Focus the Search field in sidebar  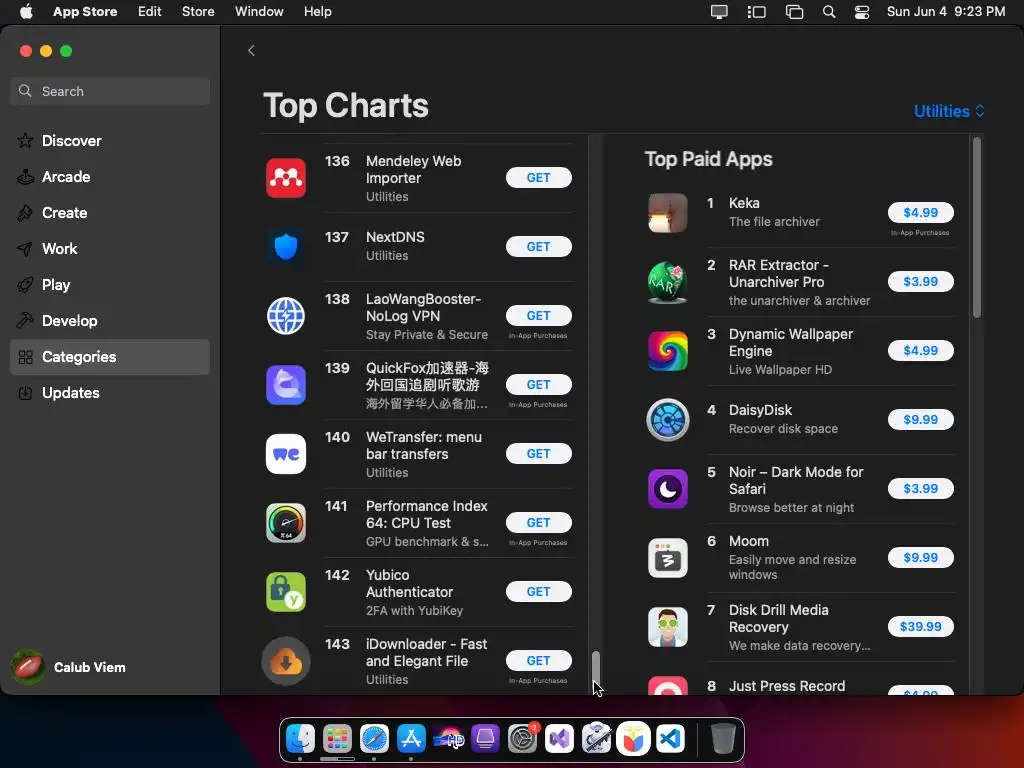pos(110,91)
